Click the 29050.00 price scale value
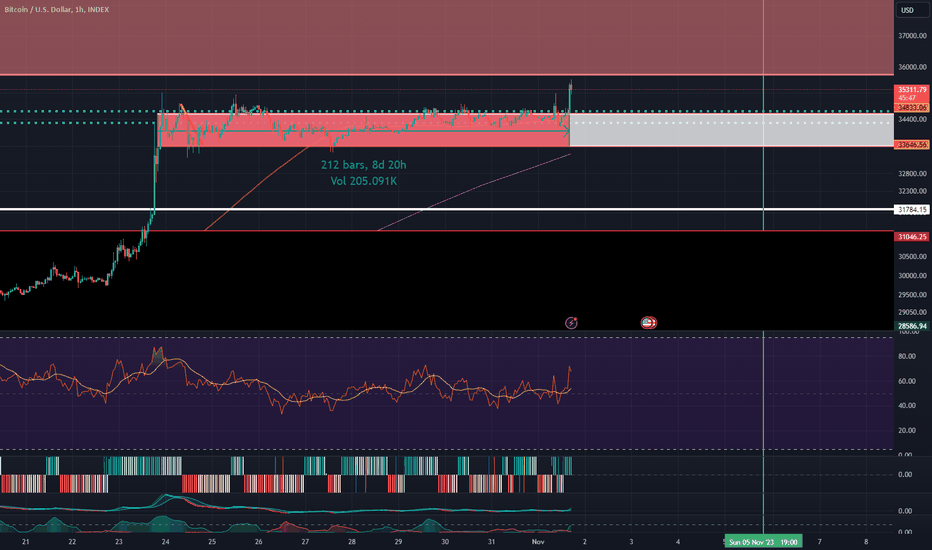This screenshot has height=550, width=932. coord(912,312)
